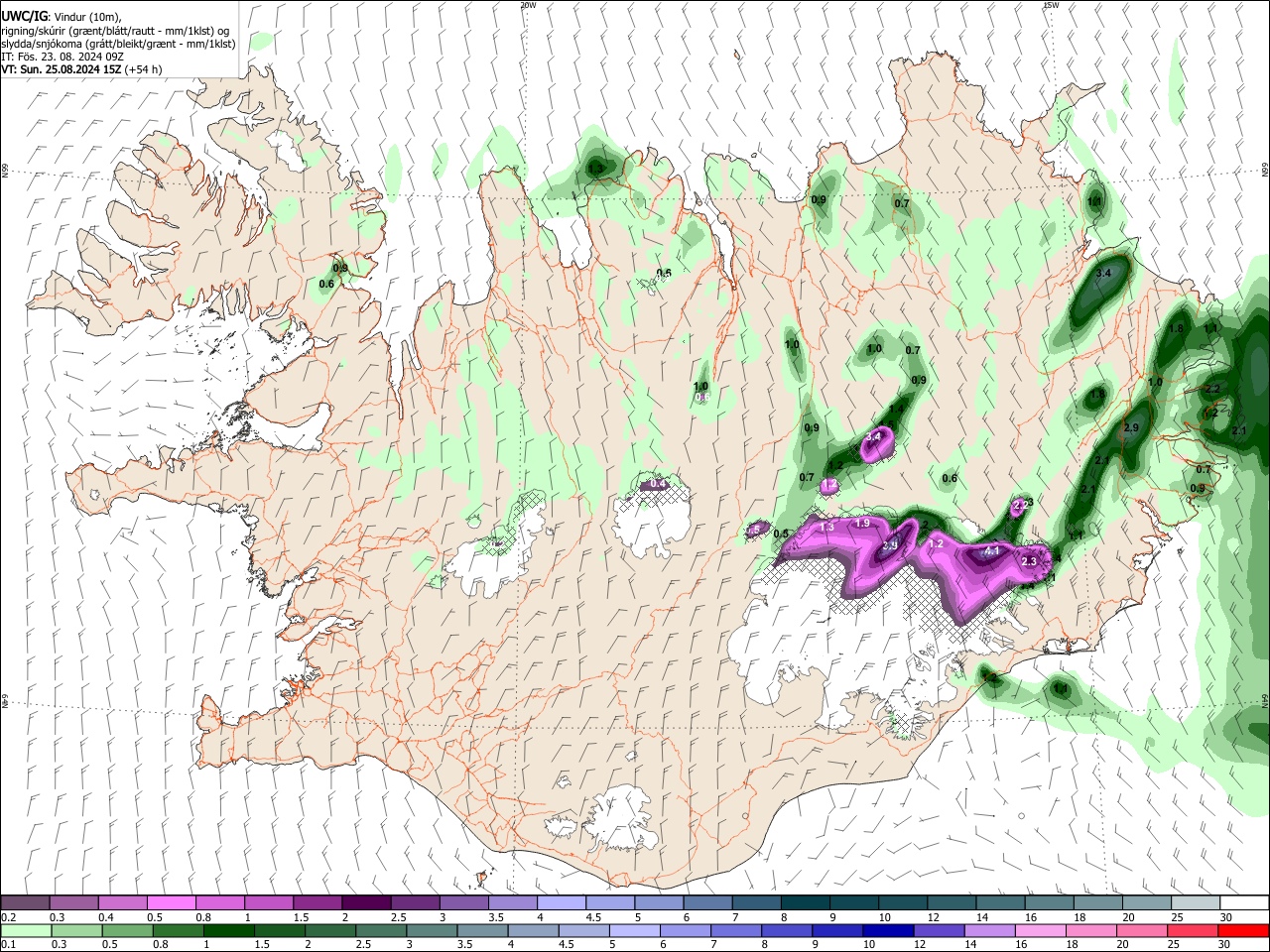Image resolution: width=1270 pixels, height=952 pixels.
Task: Click the '3.4' rain value on the green patch
Action: point(1103,273)
